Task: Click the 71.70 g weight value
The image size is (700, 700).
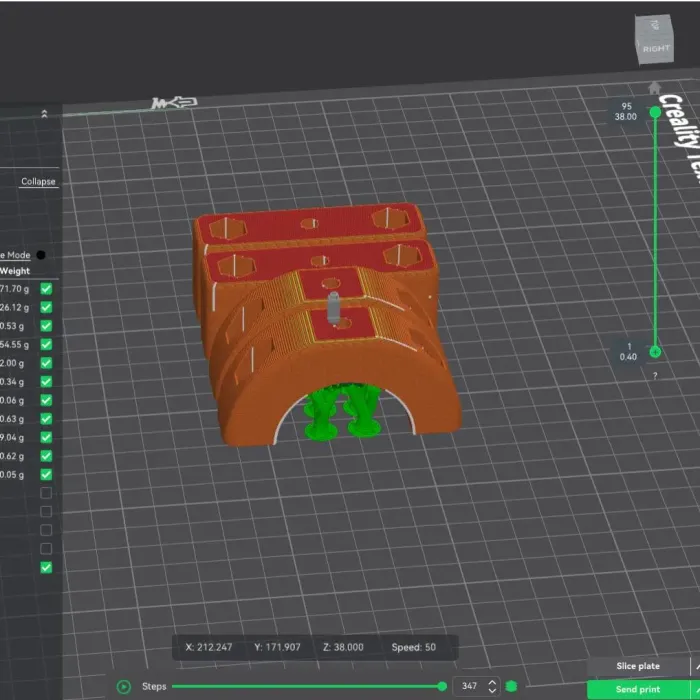Action: pos(14,289)
